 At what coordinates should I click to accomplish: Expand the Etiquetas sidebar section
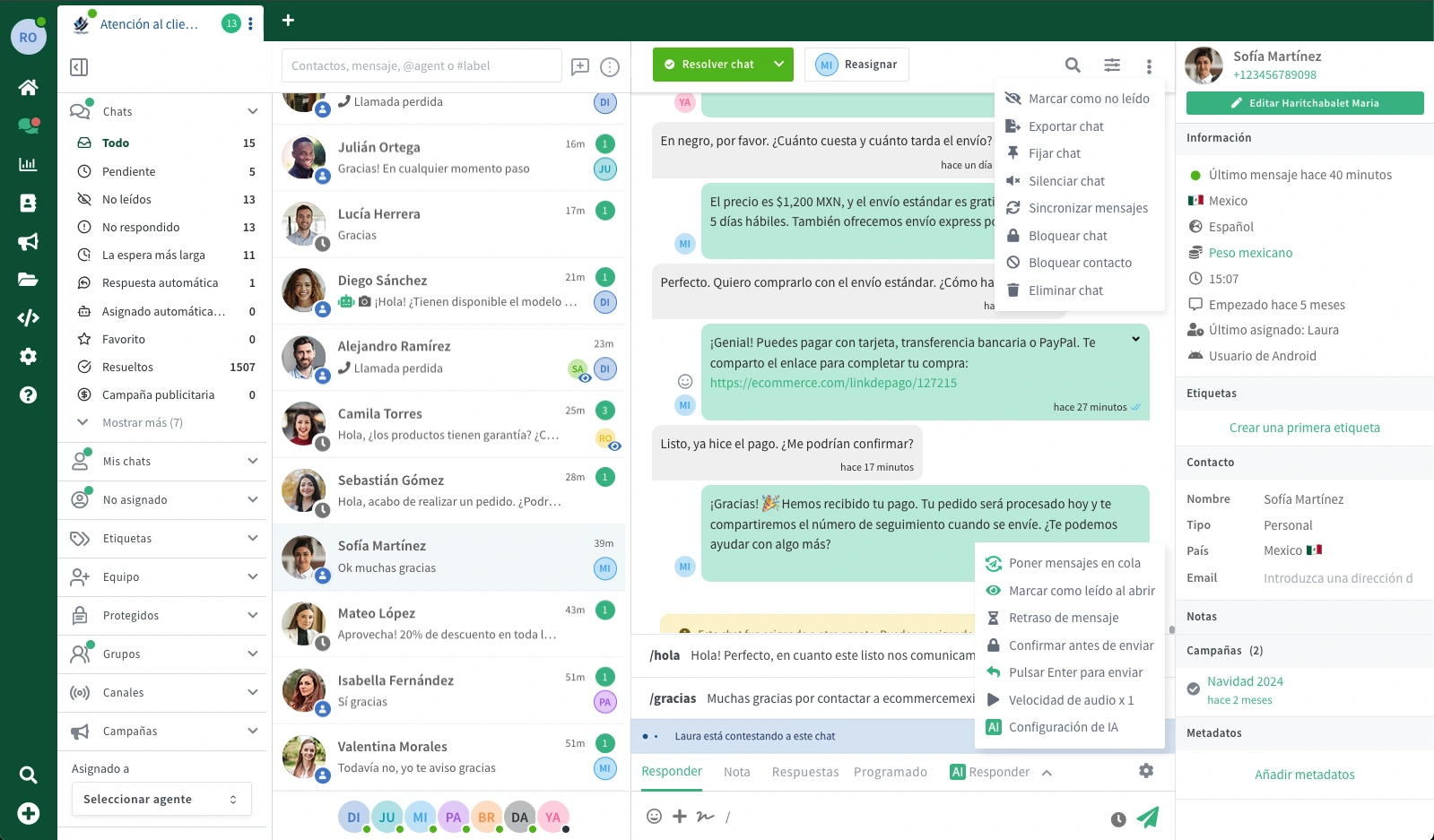click(163, 538)
